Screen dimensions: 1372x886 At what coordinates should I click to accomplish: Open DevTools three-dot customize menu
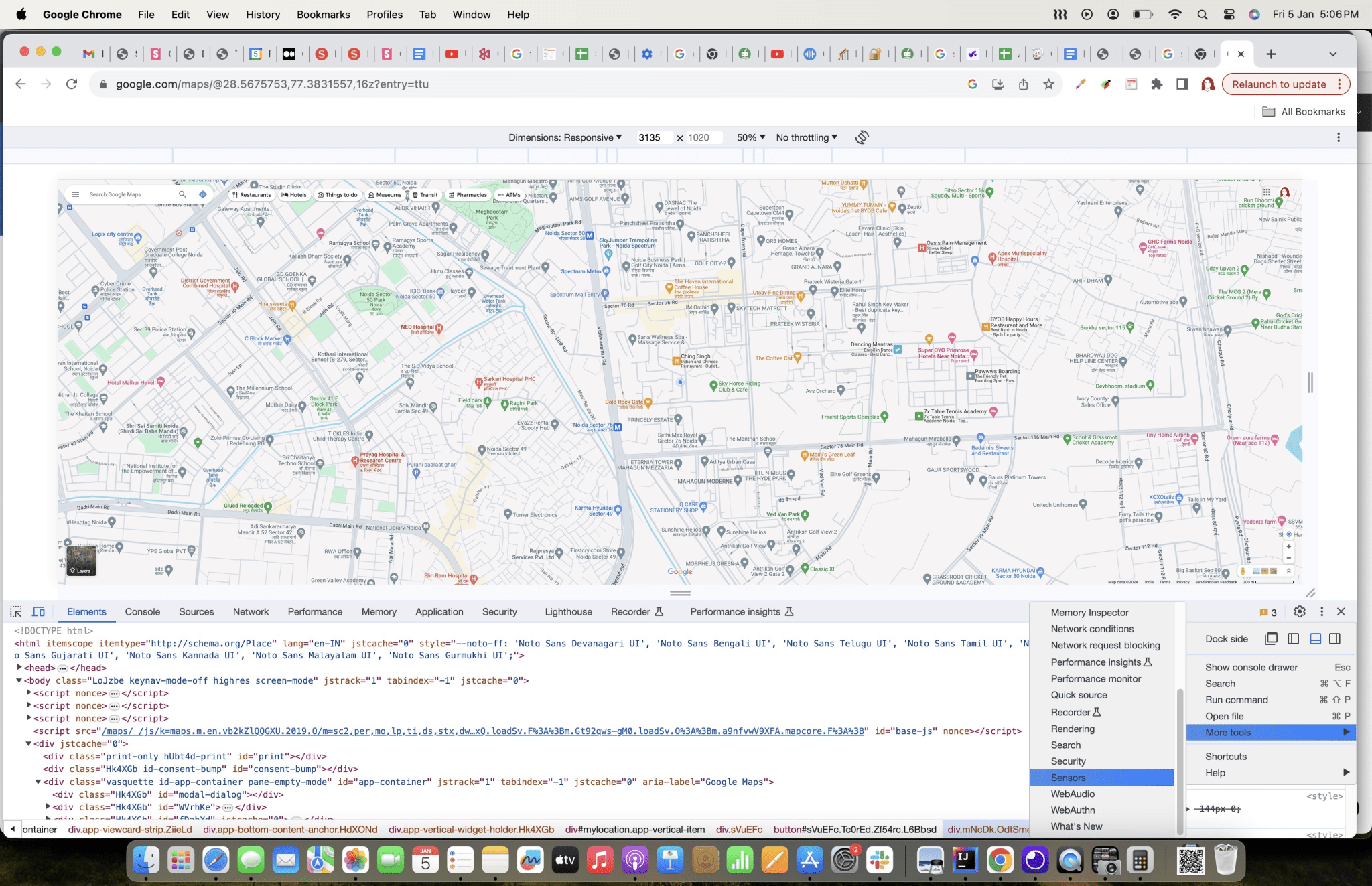click(x=1322, y=611)
